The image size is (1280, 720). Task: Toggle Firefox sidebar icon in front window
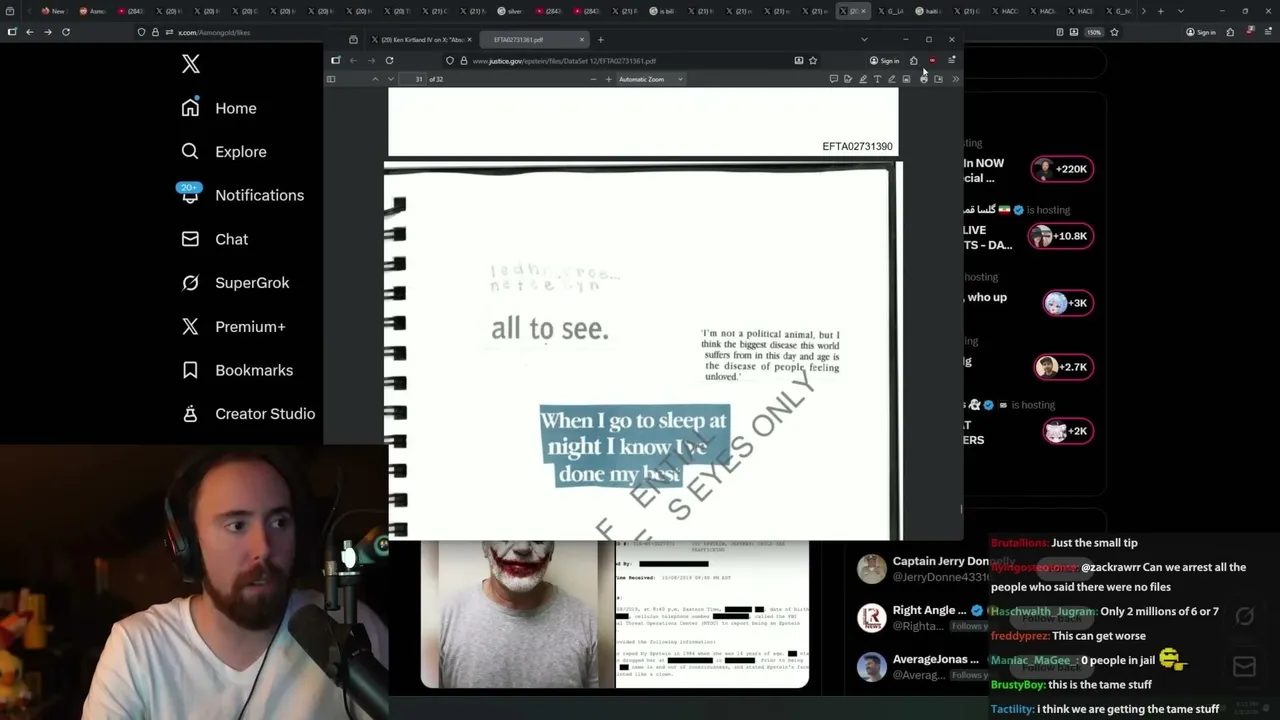point(336,60)
